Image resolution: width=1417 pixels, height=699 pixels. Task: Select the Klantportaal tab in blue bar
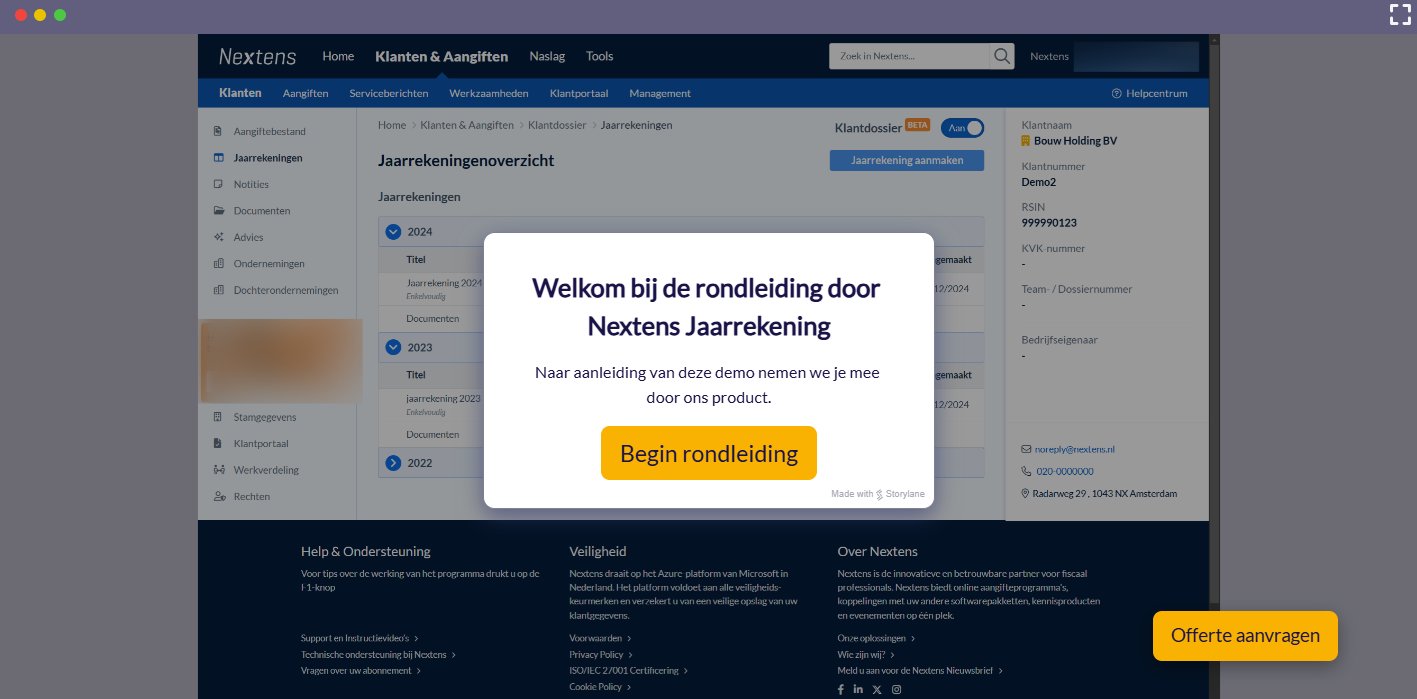[579, 93]
